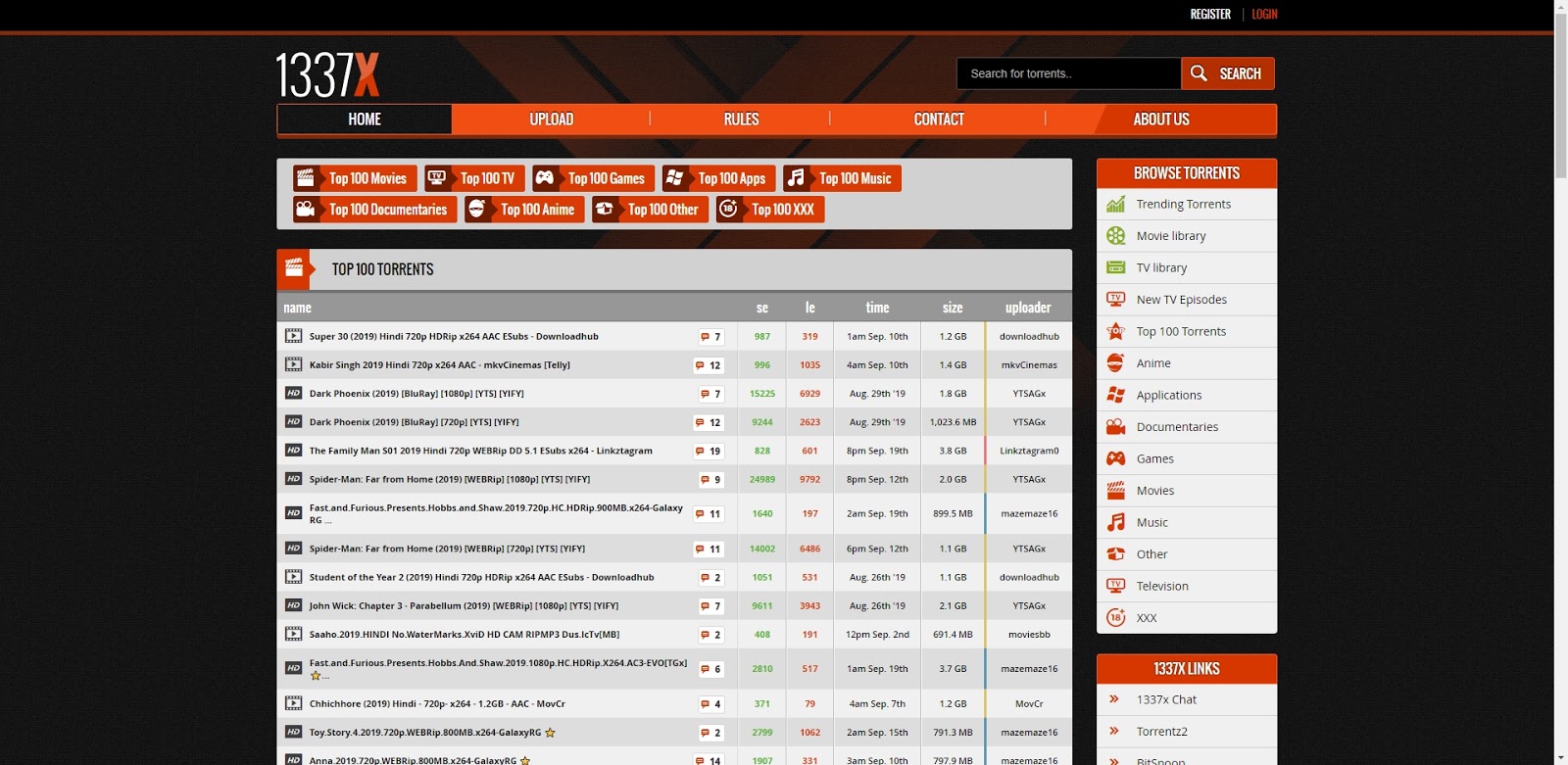Open Top 100 Games gamepad icon

pyautogui.click(x=545, y=178)
